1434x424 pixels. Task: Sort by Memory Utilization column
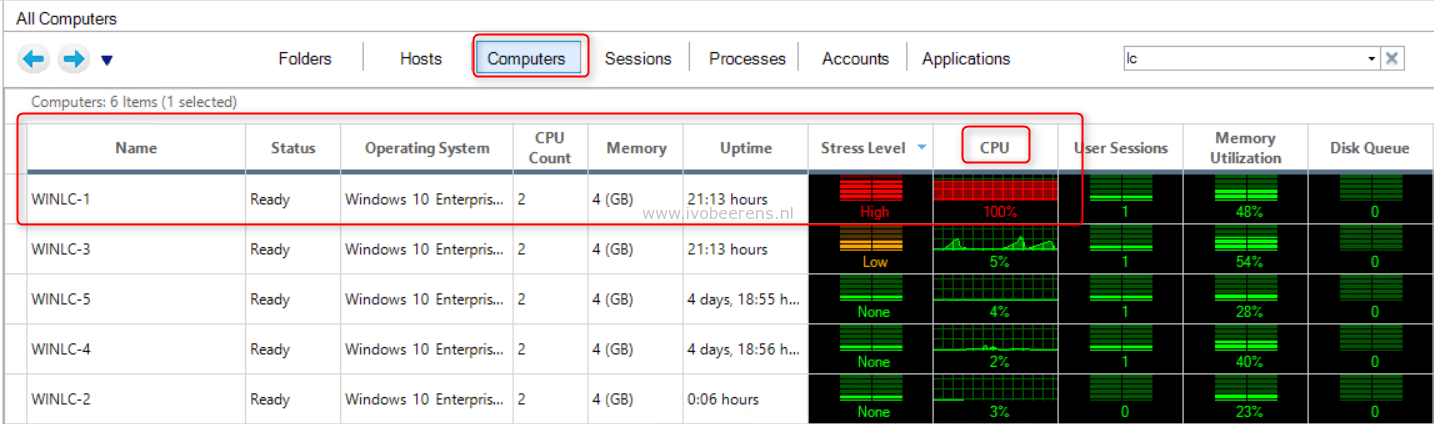click(x=1245, y=148)
